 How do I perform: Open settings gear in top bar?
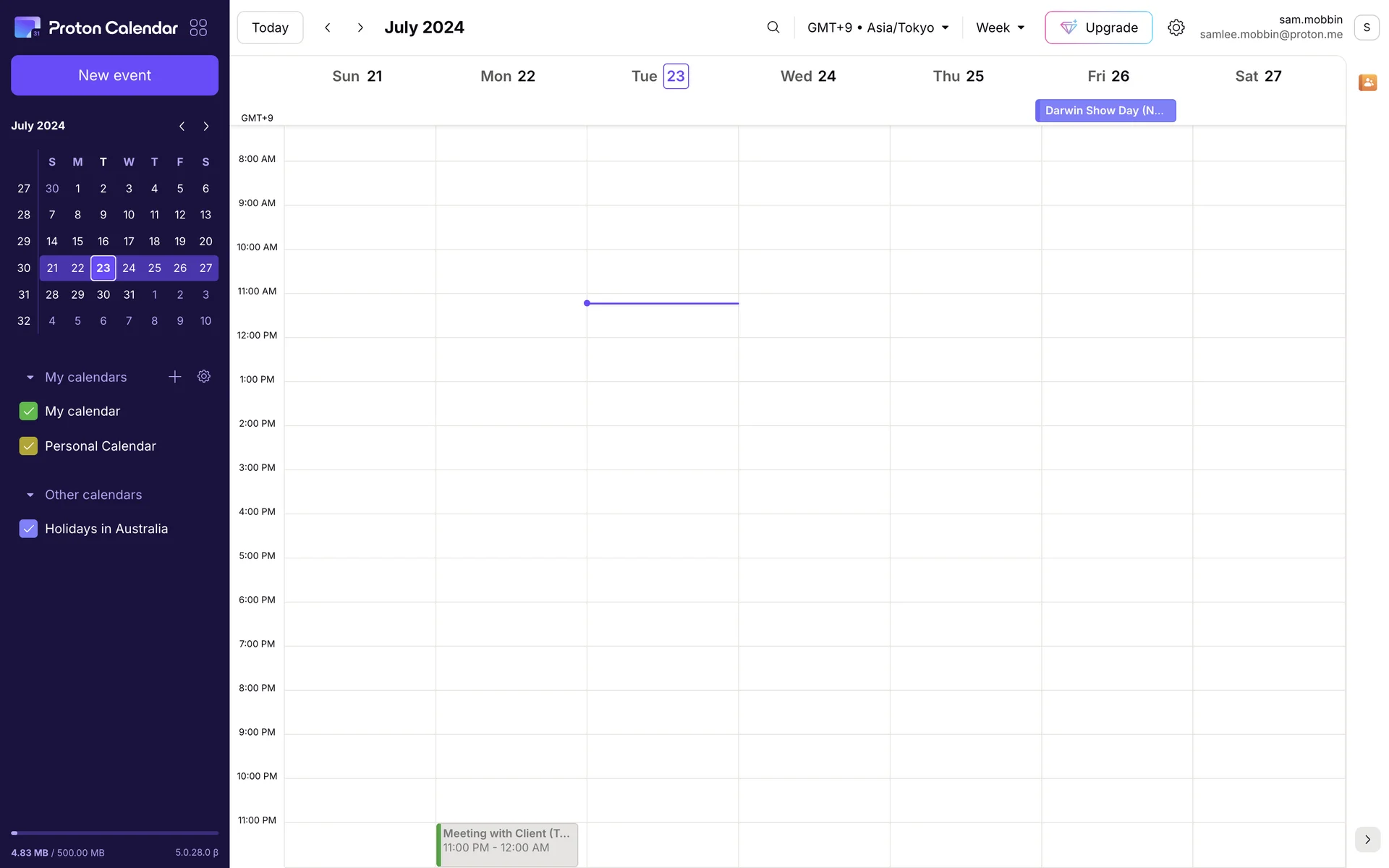[x=1176, y=27]
